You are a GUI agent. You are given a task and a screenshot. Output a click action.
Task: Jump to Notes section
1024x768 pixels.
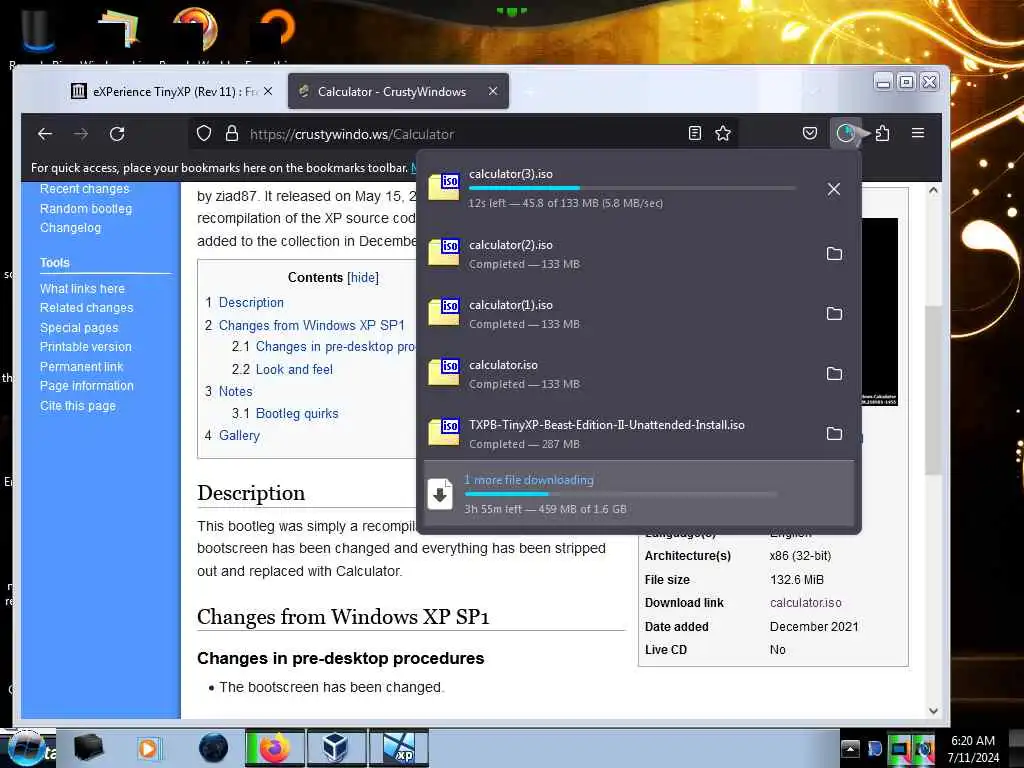click(235, 391)
